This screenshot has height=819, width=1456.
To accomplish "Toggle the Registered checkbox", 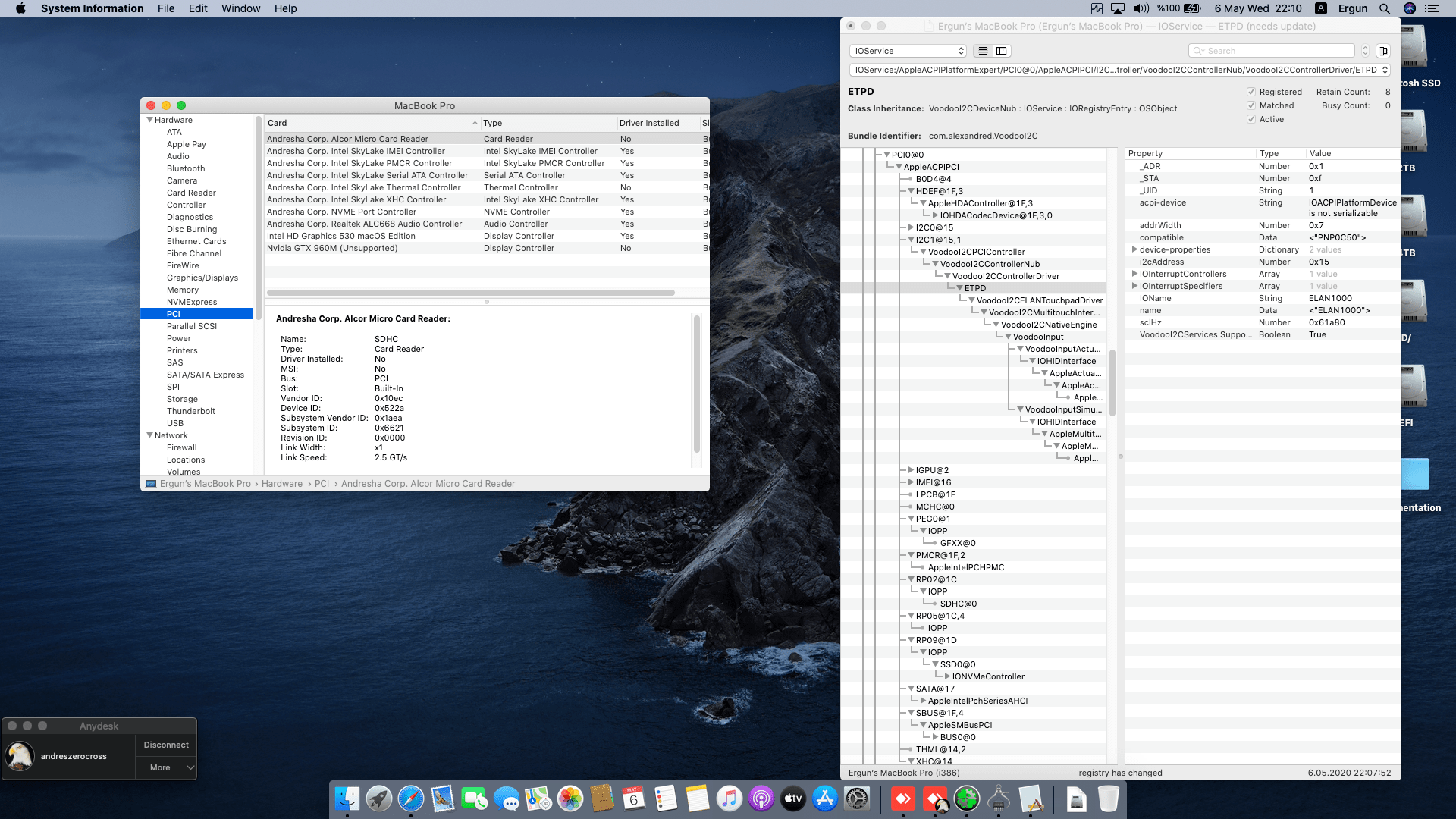I will [1251, 92].
